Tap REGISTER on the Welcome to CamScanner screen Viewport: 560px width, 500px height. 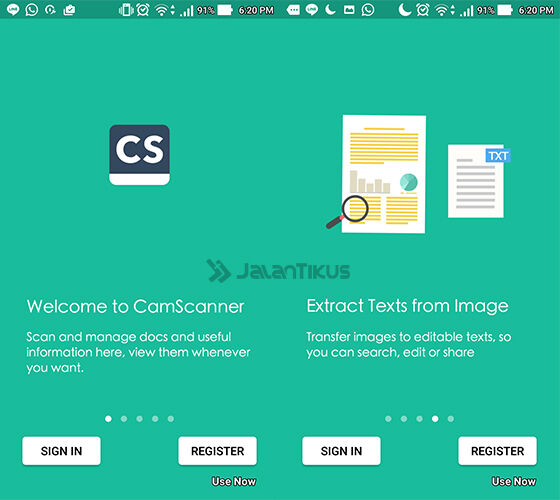pos(218,451)
